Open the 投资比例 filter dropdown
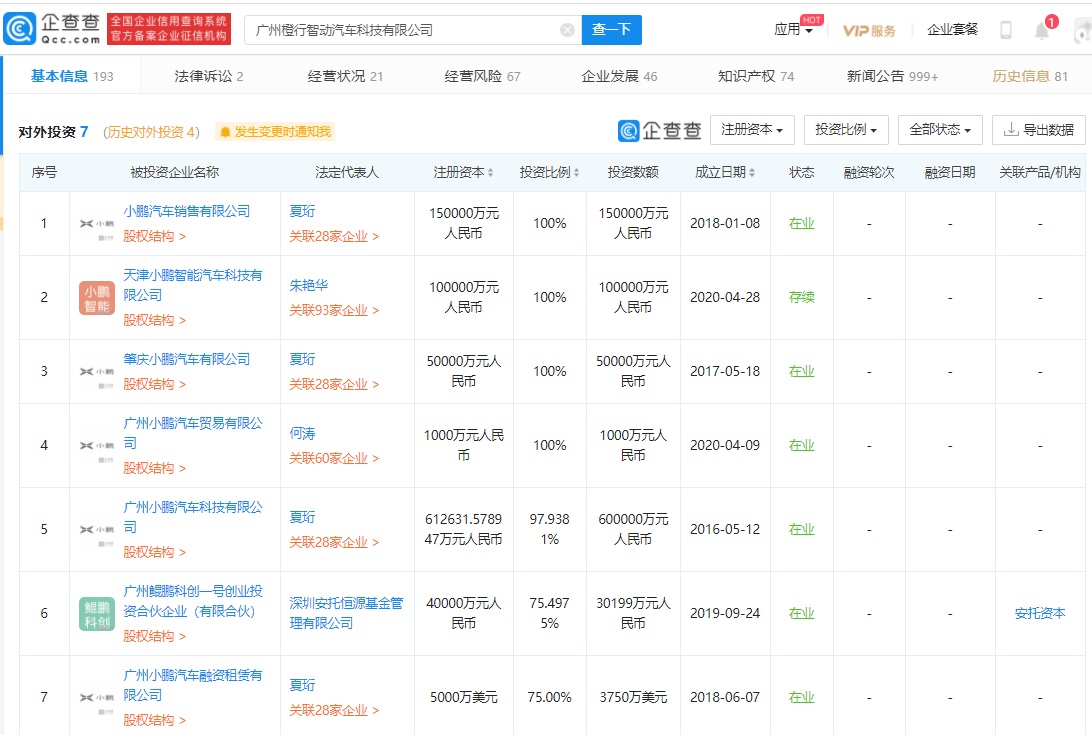This screenshot has width=1092, height=735. pyautogui.click(x=846, y=130)
